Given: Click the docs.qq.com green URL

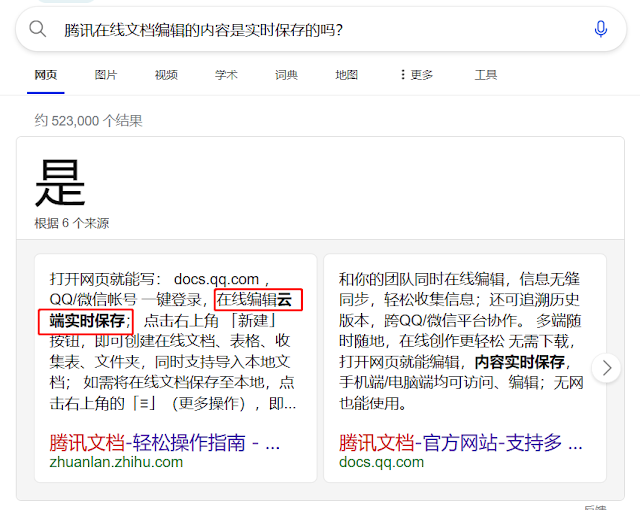Looking at the screenshot, I should 381,462.
